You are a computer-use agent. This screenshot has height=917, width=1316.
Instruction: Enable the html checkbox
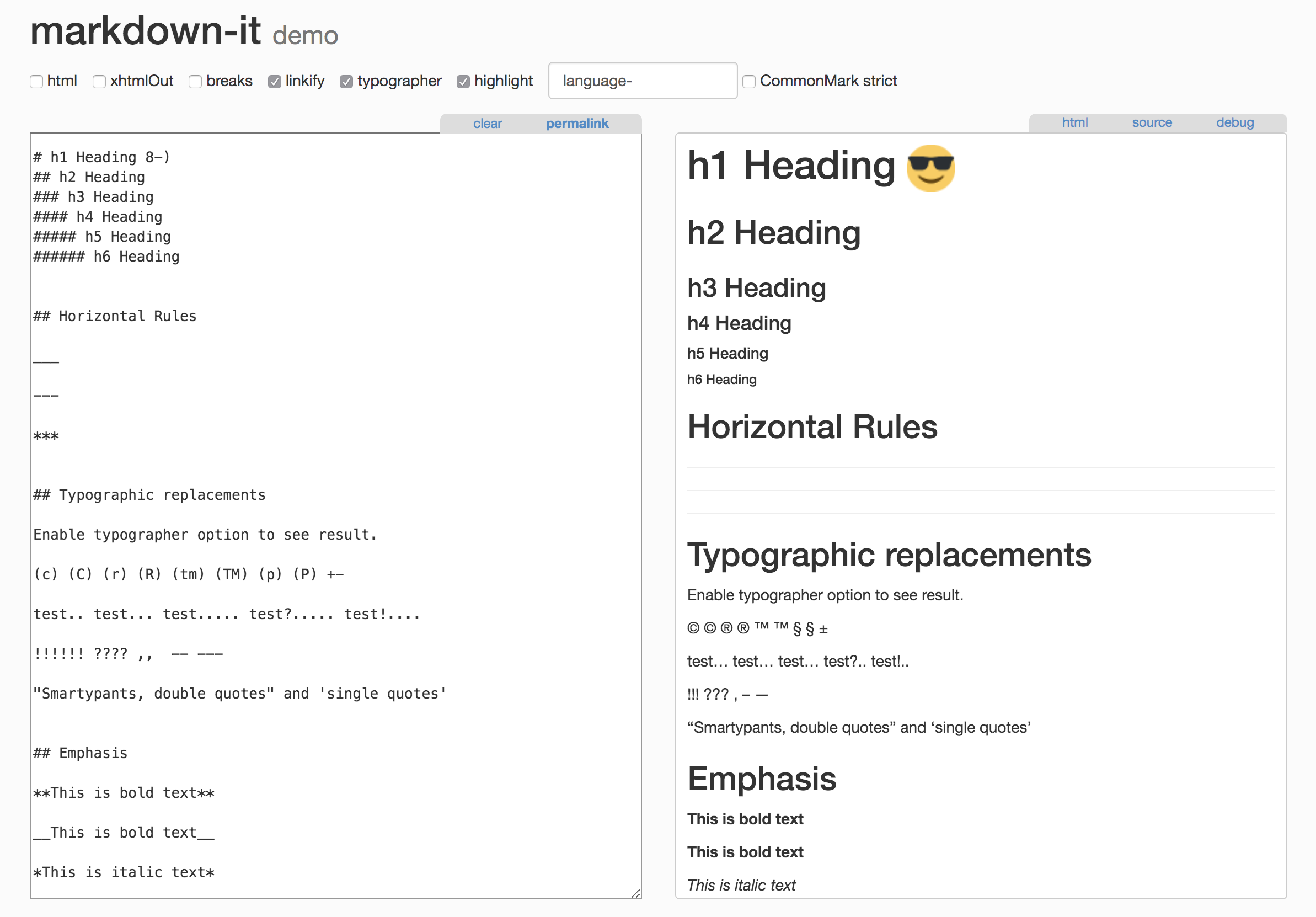click(37, 82)
